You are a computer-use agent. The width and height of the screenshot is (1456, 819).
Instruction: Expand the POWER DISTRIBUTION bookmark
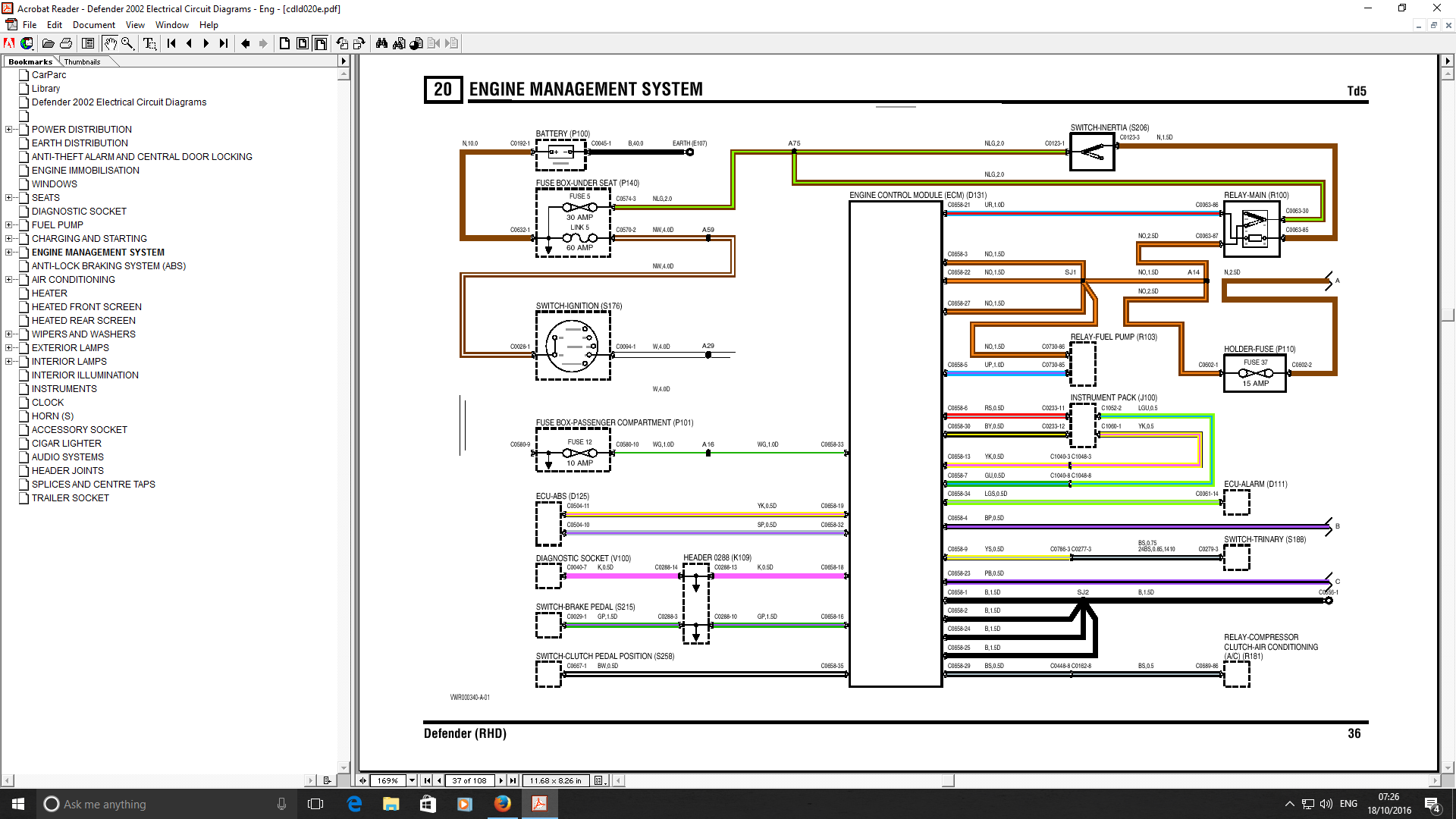pyautogui.click(x=8, y=130)
